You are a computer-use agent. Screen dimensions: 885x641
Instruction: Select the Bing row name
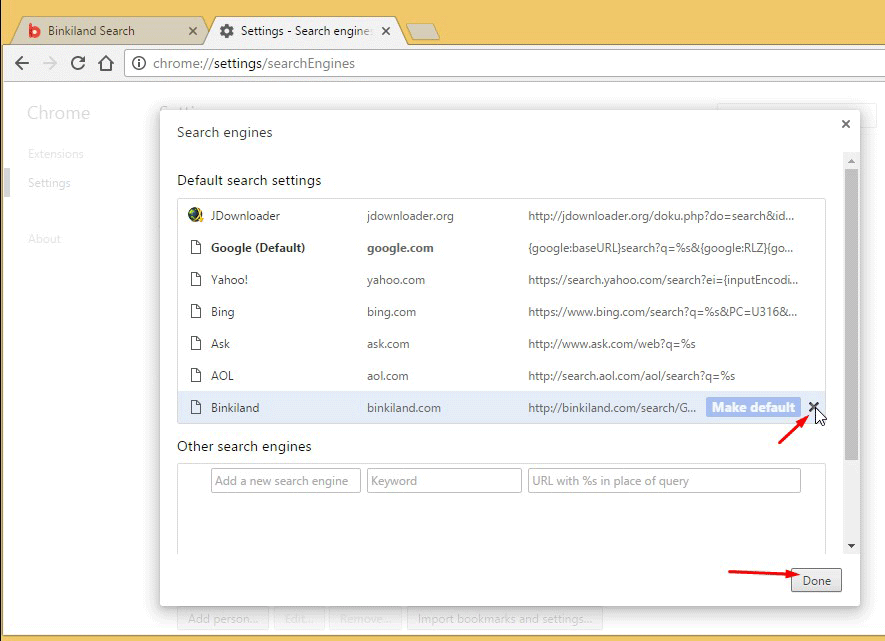pyautogui.click(x=222, y=312)
